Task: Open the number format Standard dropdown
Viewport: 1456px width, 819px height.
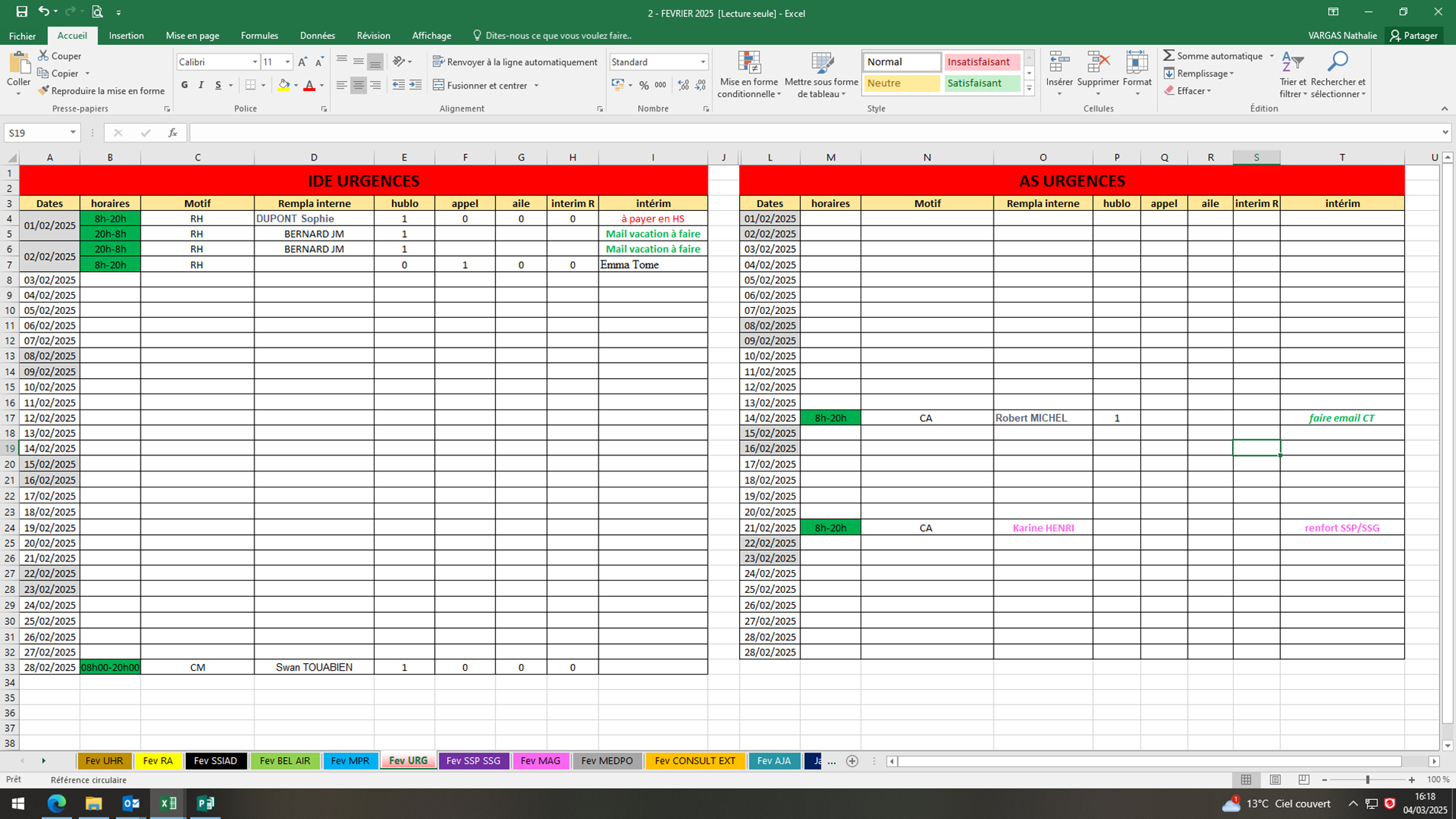Action: pos(702,62)
